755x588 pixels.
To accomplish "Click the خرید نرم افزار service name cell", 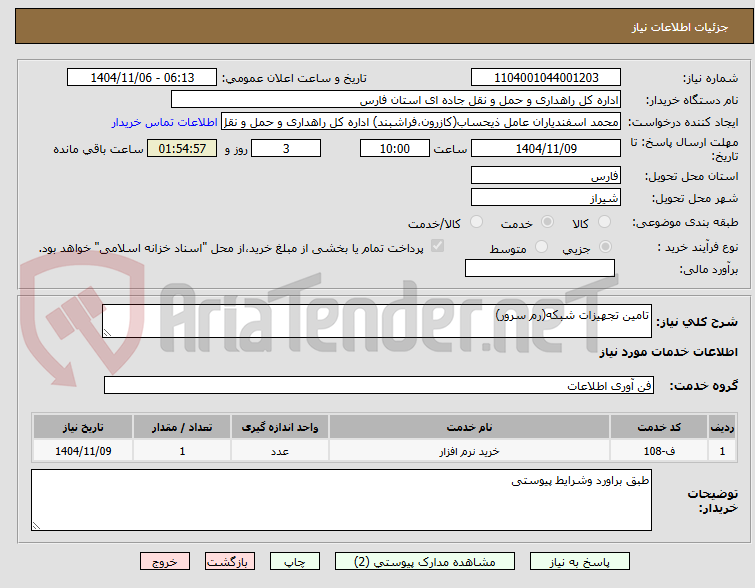I will tap(469, 451).
